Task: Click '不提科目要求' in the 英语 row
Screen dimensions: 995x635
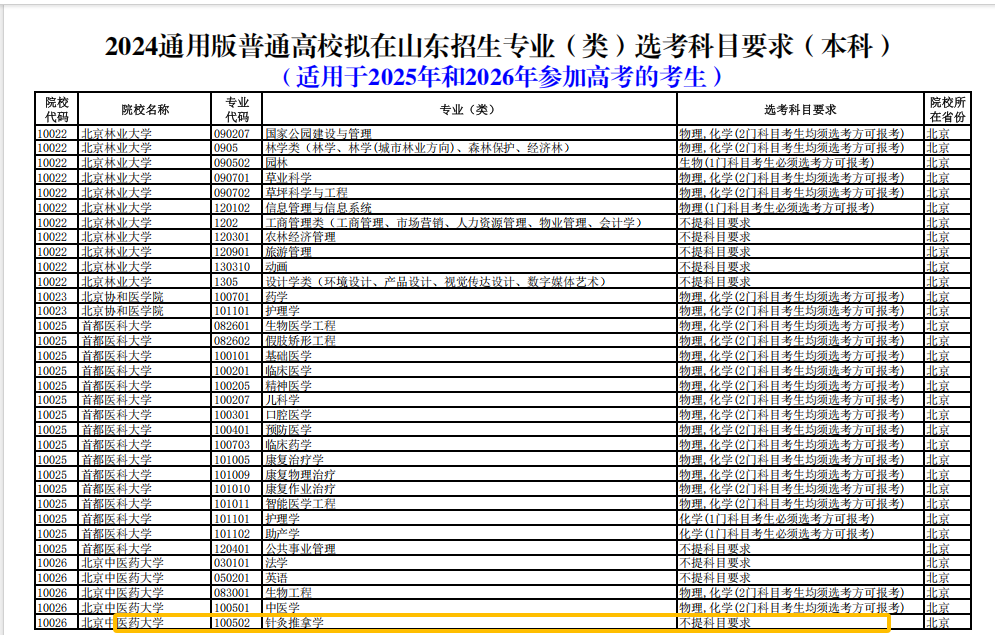Action: click(x=715, y=578)
